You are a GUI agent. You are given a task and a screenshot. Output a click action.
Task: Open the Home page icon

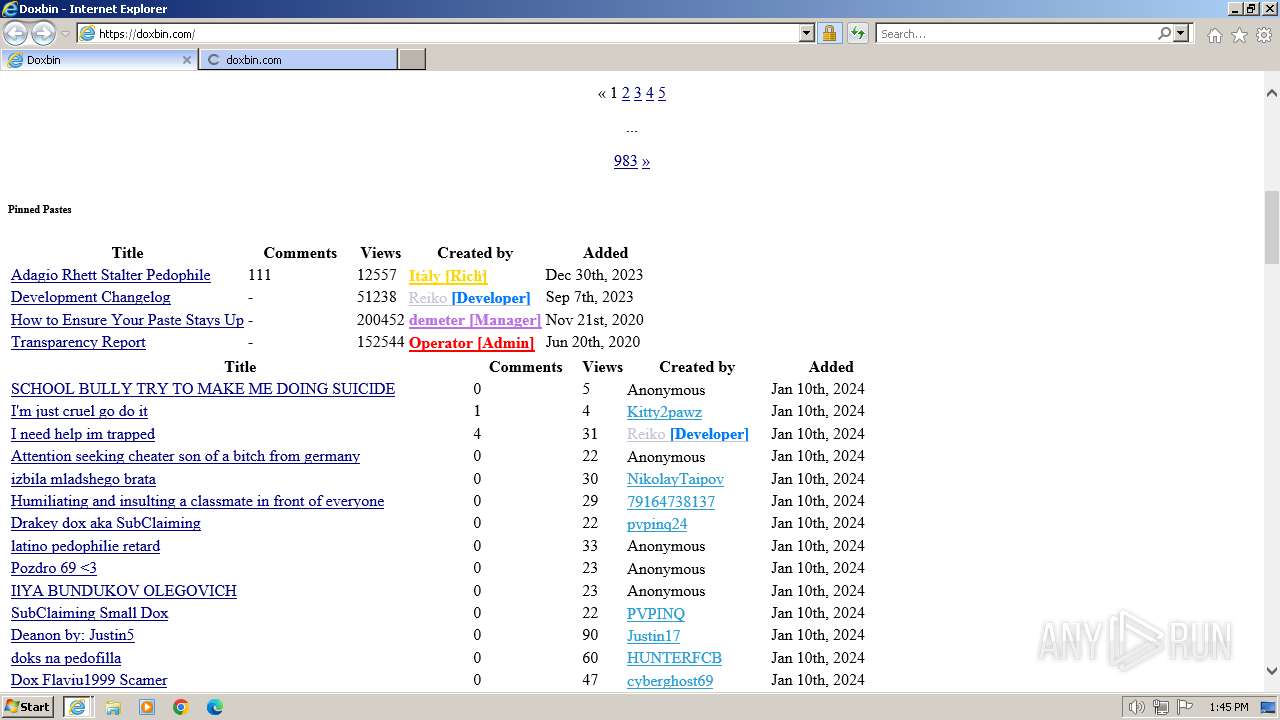tap(1214, 35)
